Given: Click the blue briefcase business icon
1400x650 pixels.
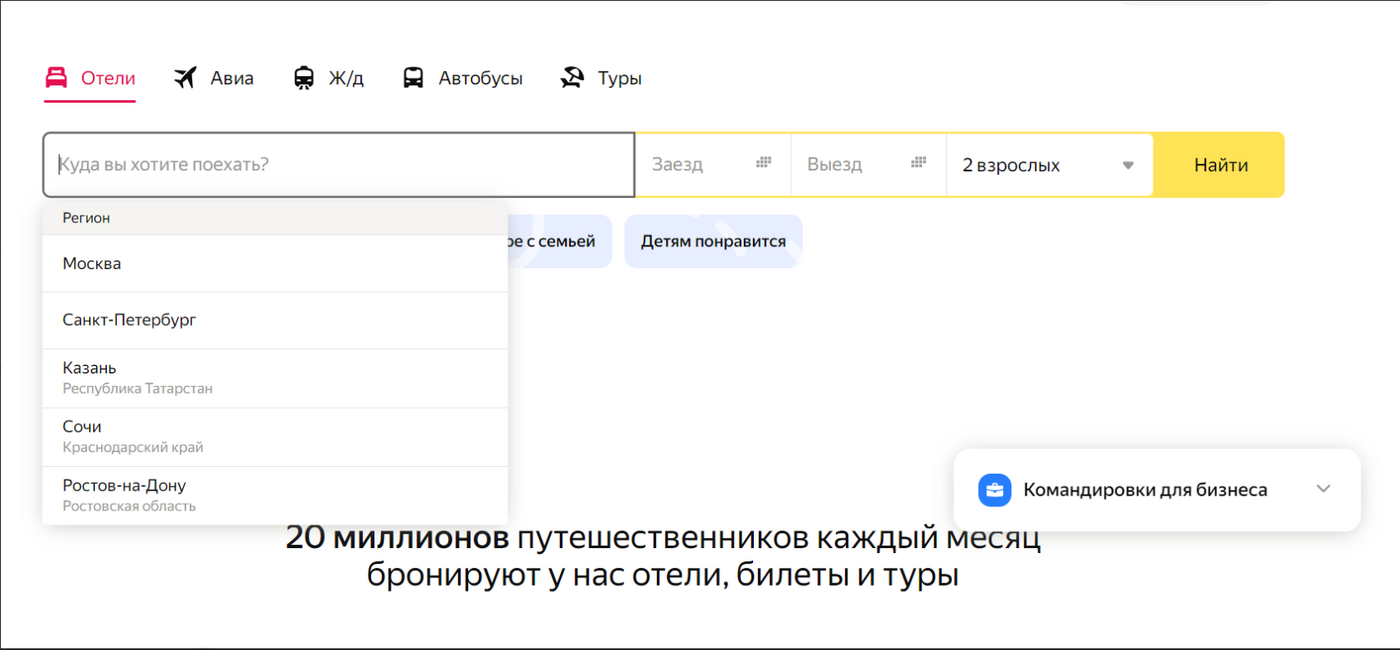Looking at the screenshot, I should (x=994, y=490).
